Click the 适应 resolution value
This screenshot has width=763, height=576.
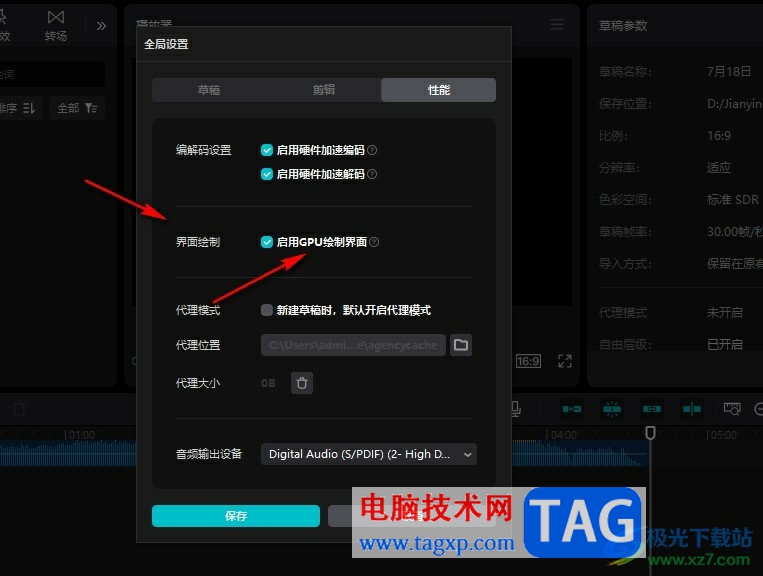coord(719,167)
